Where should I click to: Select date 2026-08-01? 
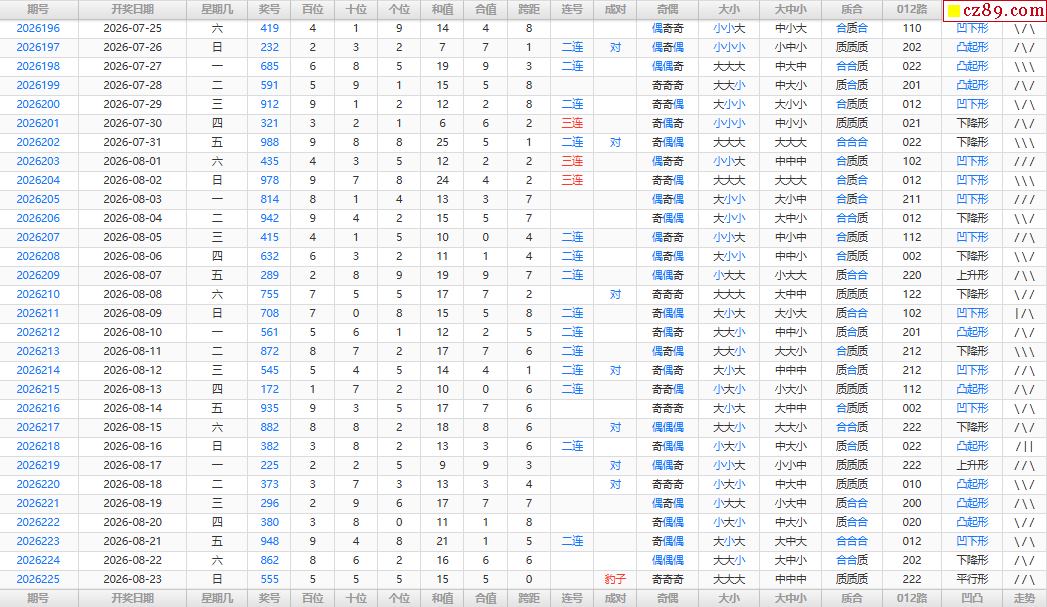(x=132, y=162)
